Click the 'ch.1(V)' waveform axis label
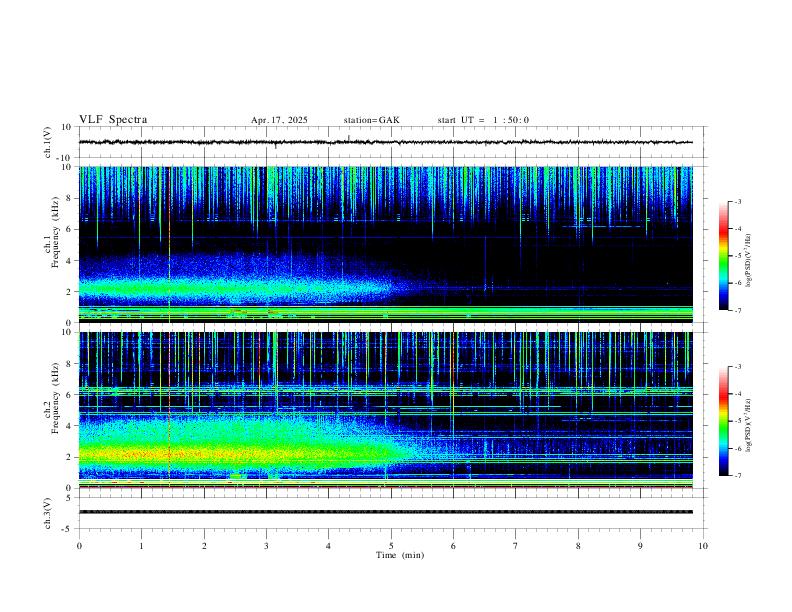 (48, 142)
